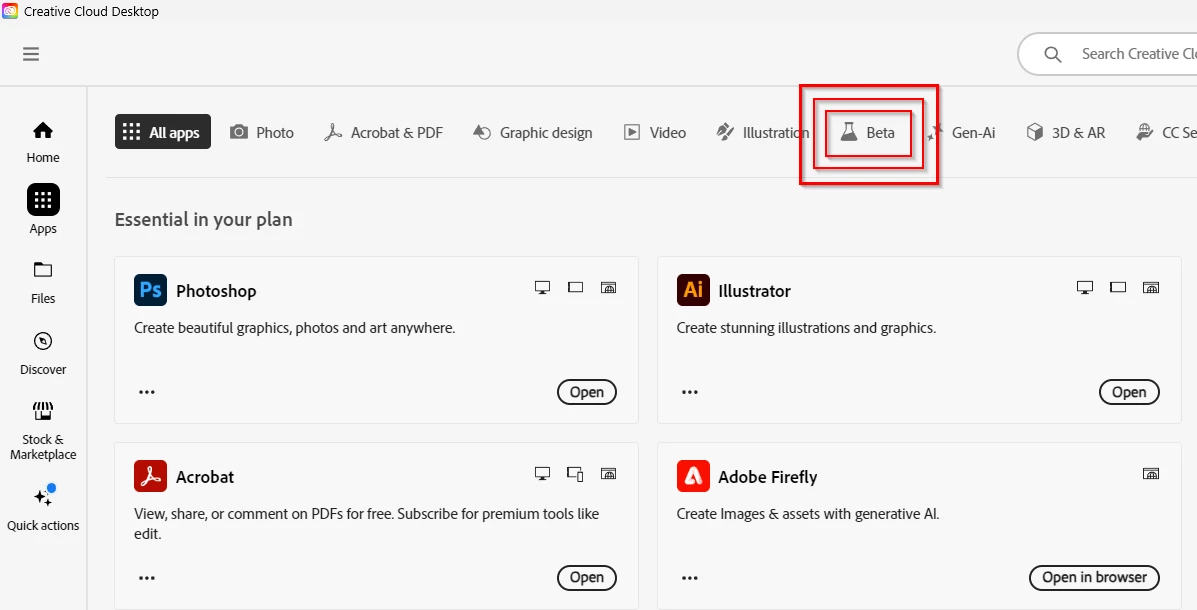Open Illustrator's more options ellipsis
Screen dimensions: 1197x610
(689, 392)
